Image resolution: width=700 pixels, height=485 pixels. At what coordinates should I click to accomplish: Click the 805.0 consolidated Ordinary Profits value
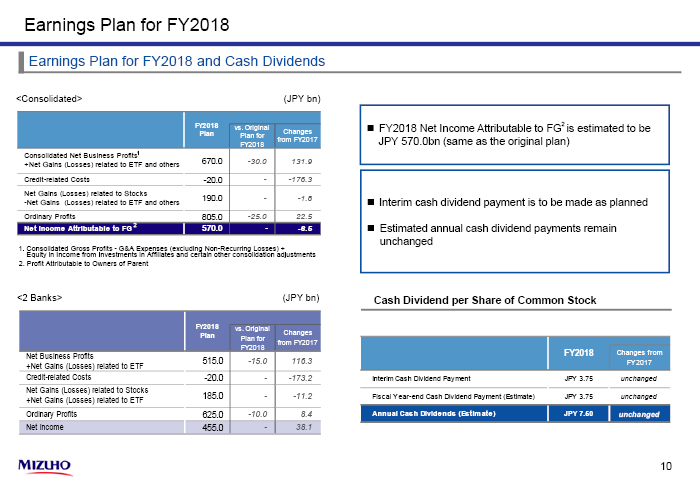click(210, 213)
